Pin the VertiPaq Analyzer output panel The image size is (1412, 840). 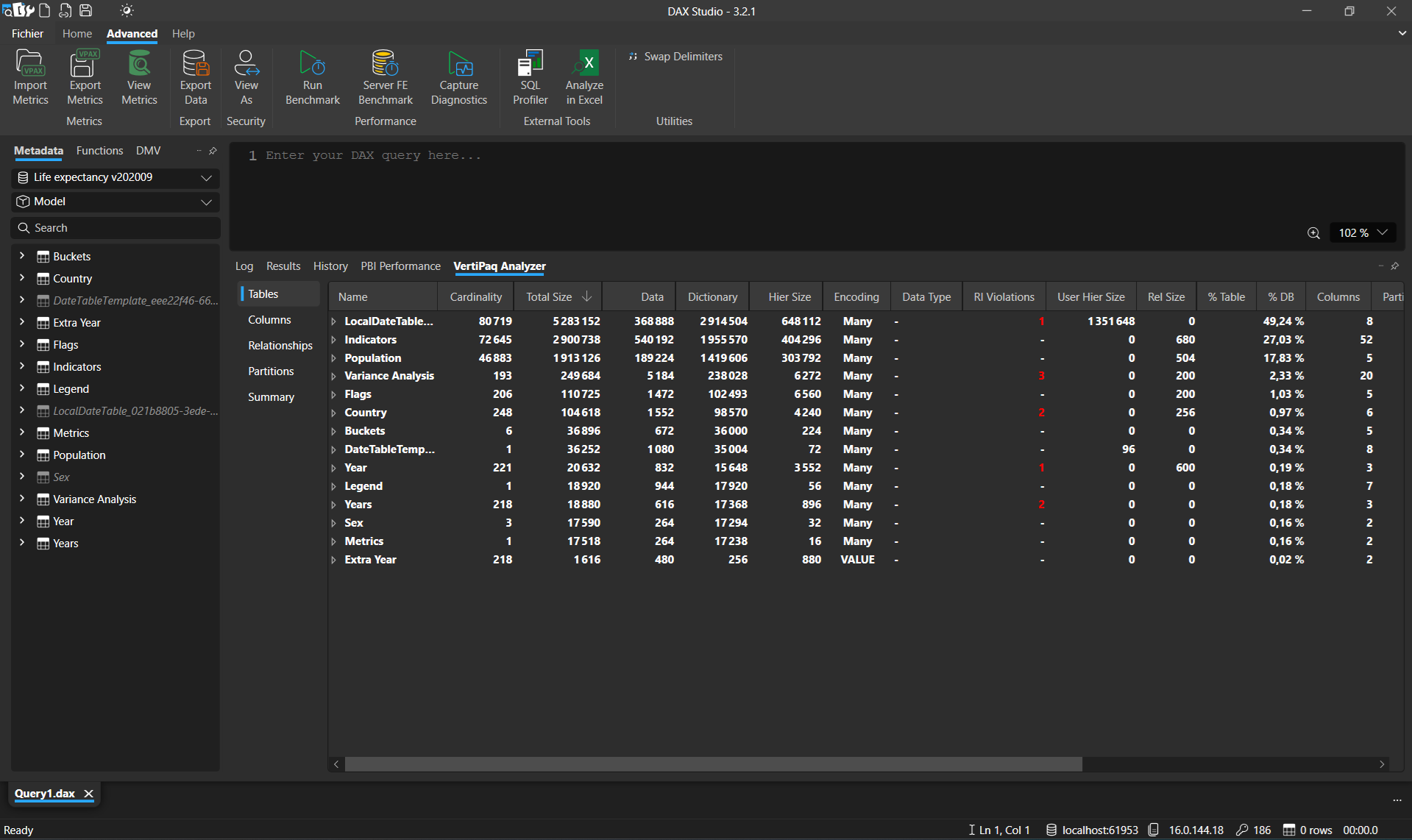1395,266
